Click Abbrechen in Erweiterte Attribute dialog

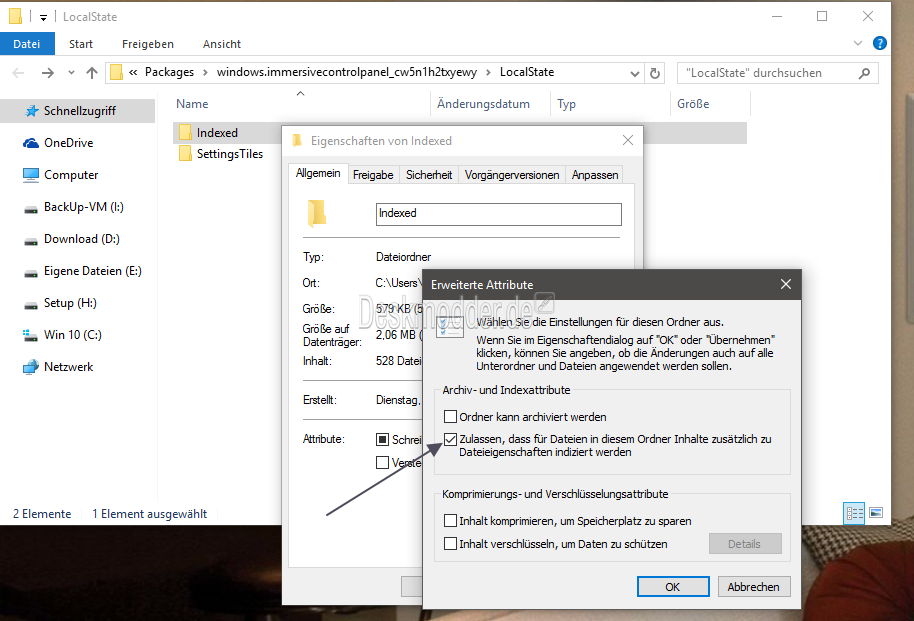[753, 587]
